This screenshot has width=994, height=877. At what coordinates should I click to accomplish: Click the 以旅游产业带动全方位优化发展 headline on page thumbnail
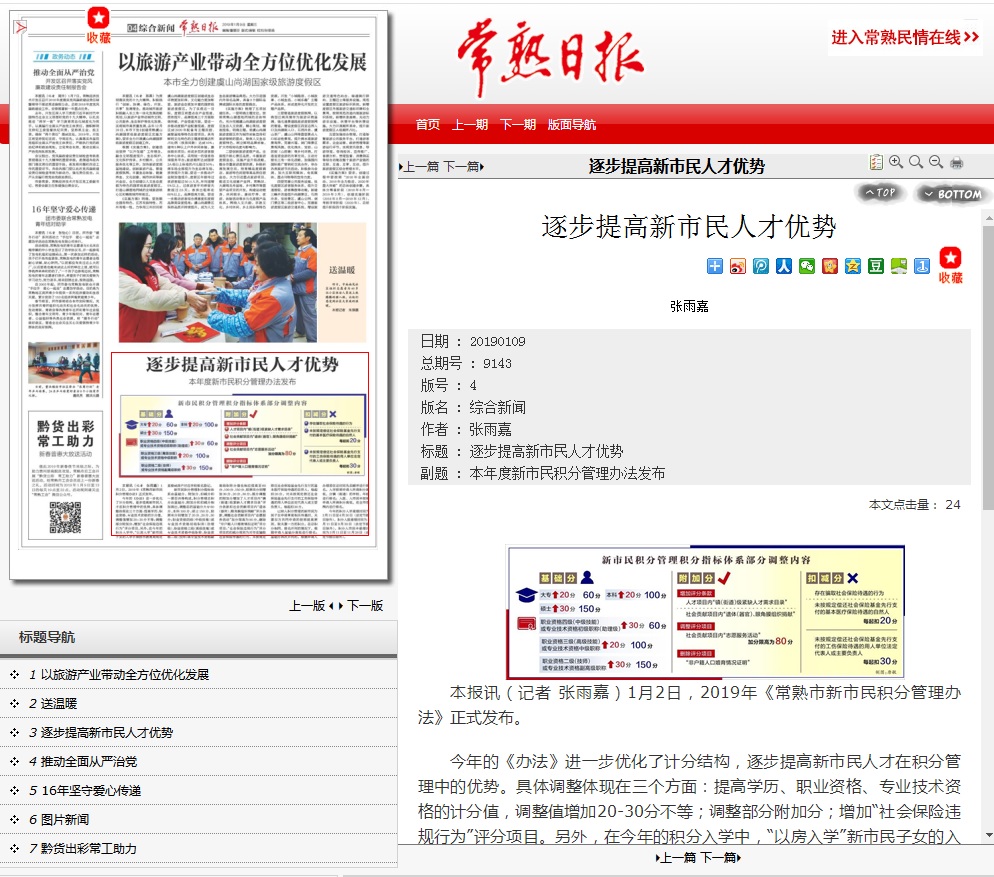click(x=242, y=62)
